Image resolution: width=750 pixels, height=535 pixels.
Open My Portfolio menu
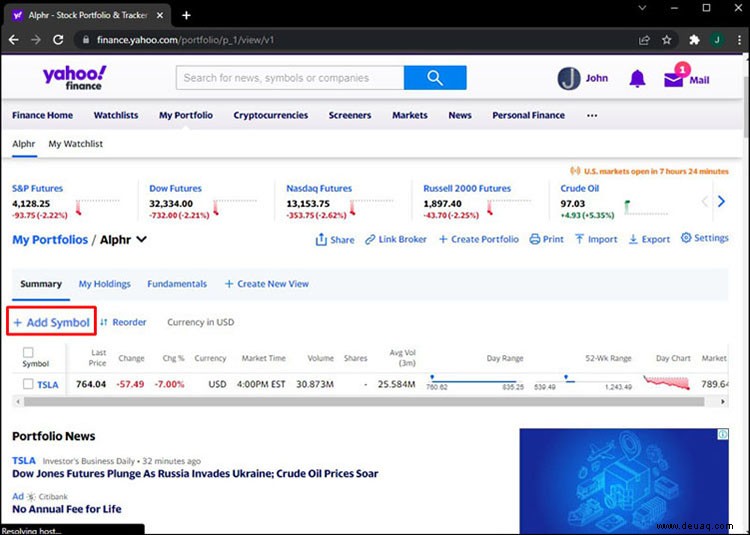click(186, 115)
